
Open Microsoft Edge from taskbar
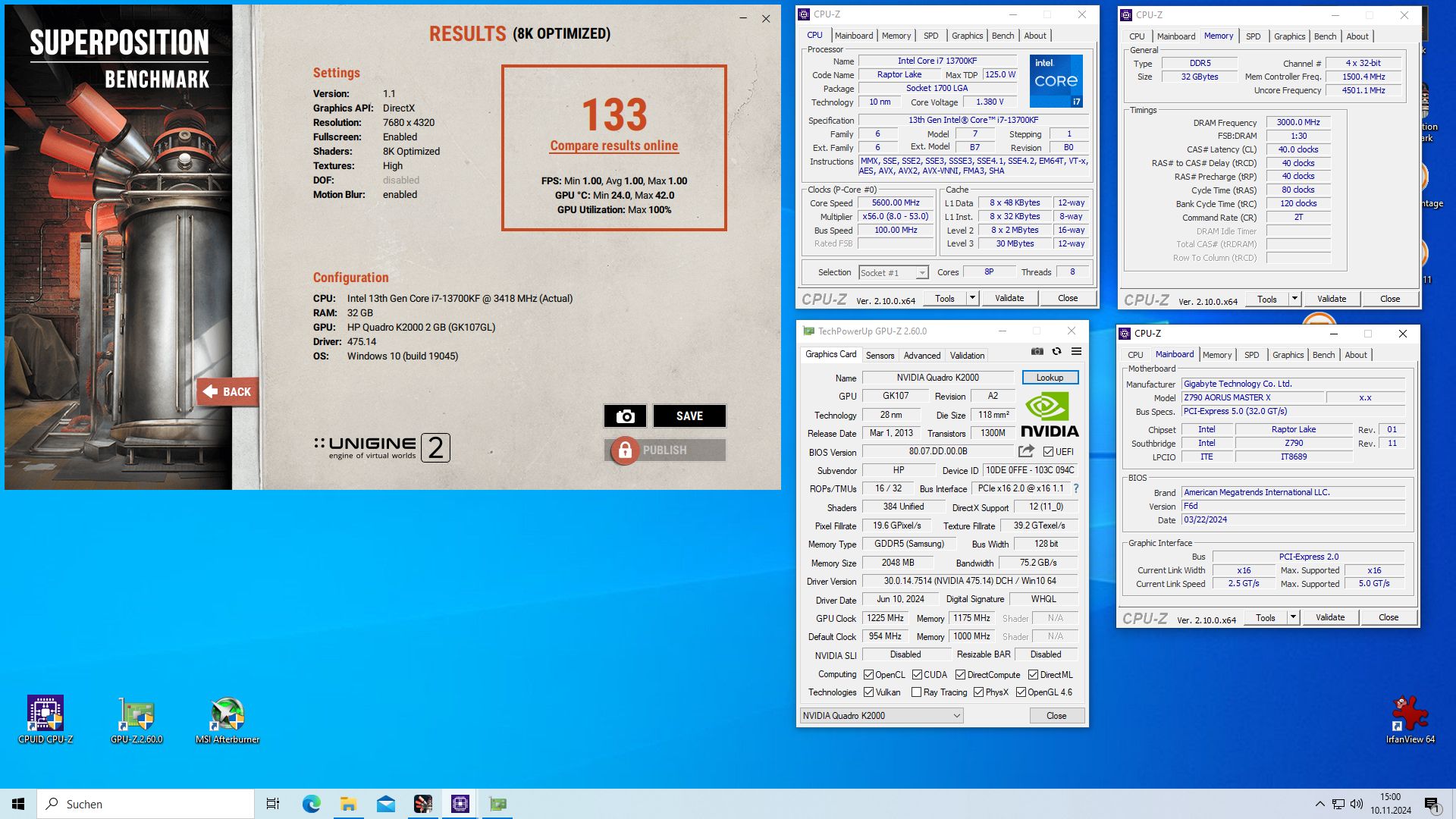click(311, 804)
